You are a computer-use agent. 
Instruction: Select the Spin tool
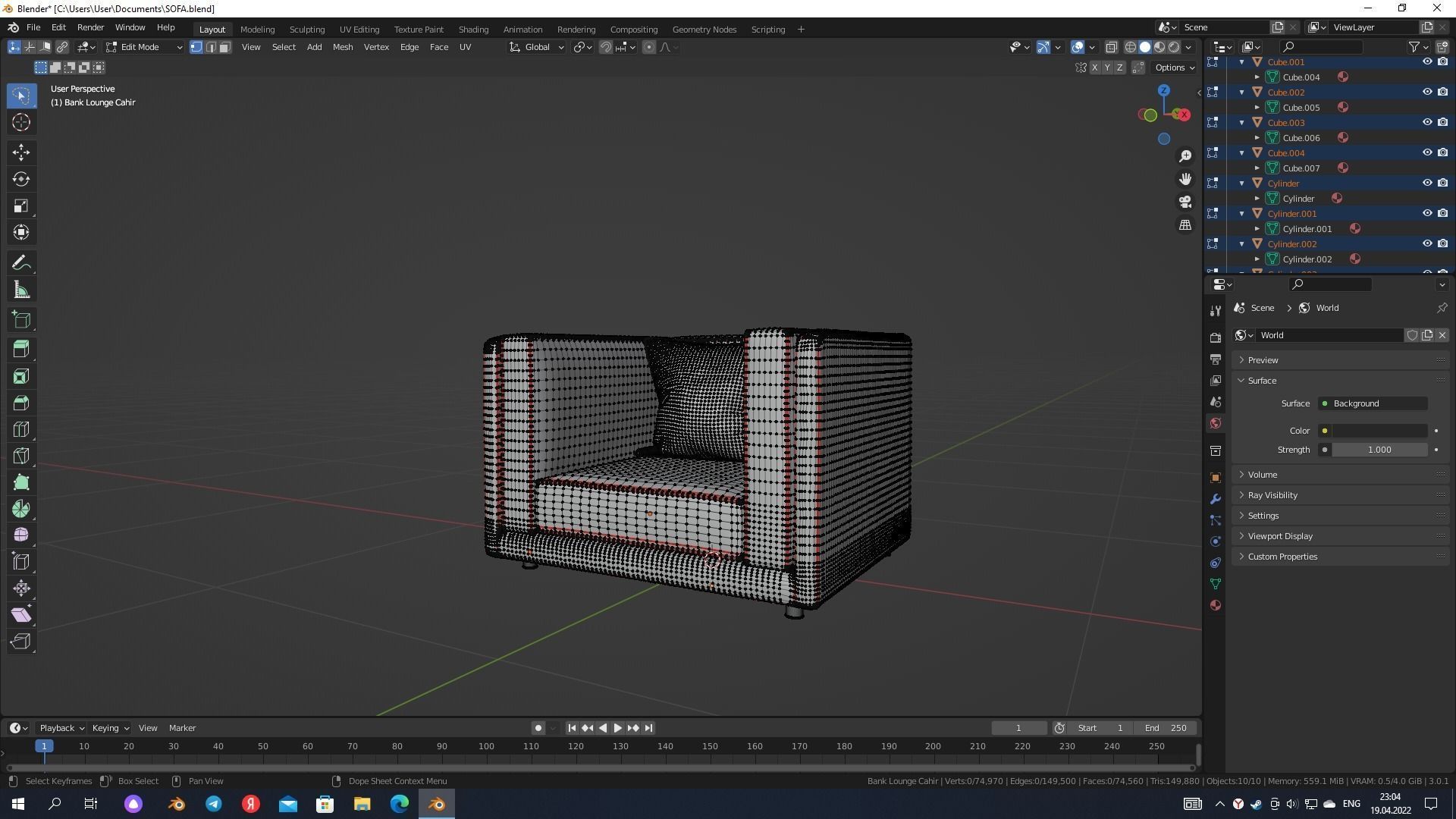click(21, 509)
